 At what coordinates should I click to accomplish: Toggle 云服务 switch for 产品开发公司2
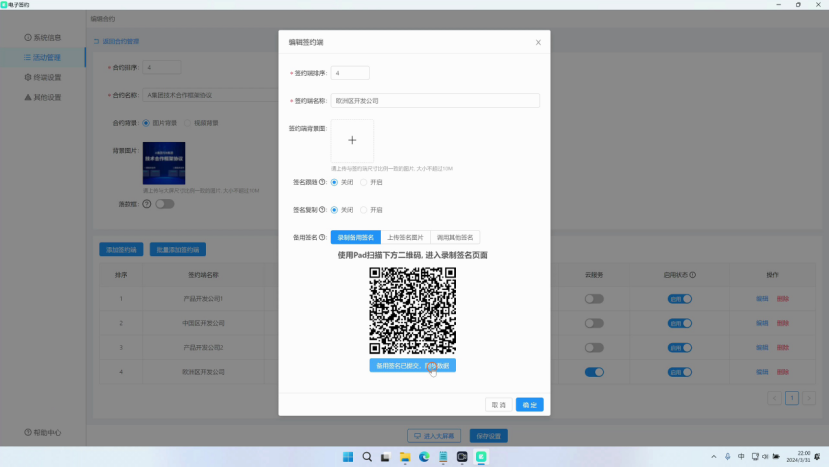coord(594,347)
